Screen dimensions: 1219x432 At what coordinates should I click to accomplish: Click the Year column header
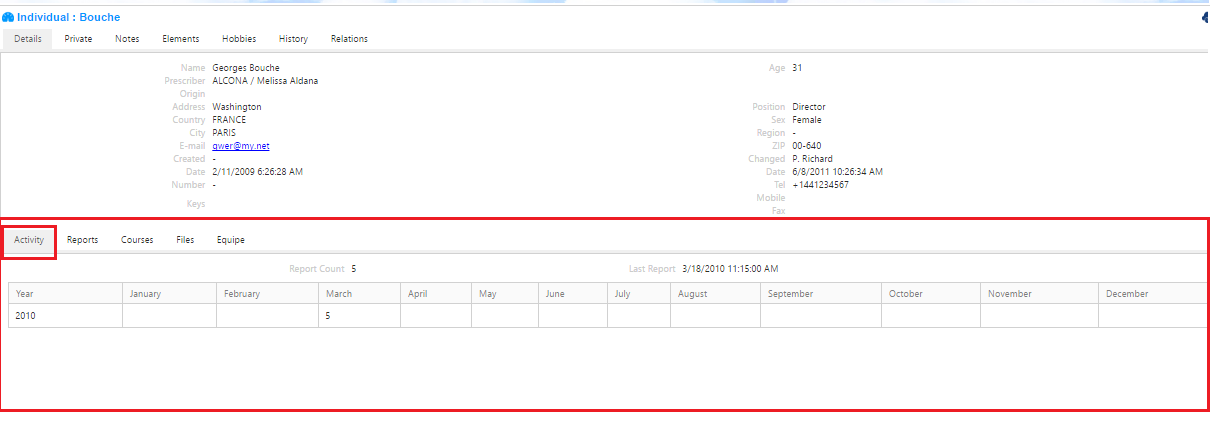coord(25,294)
